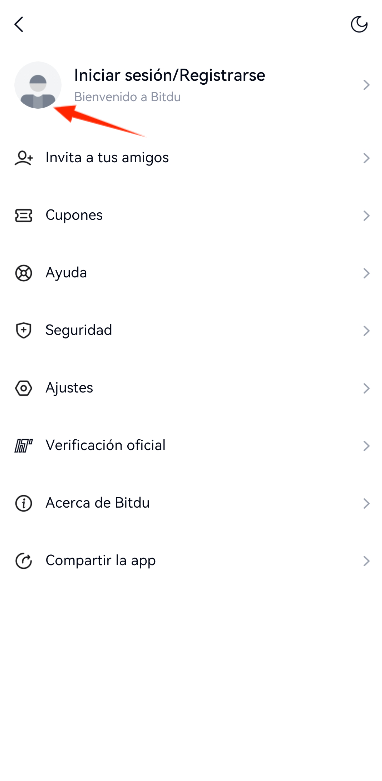Click the invite friends person-plus icon
Viewport: 382px width, 781px height.
pos(23,158)
